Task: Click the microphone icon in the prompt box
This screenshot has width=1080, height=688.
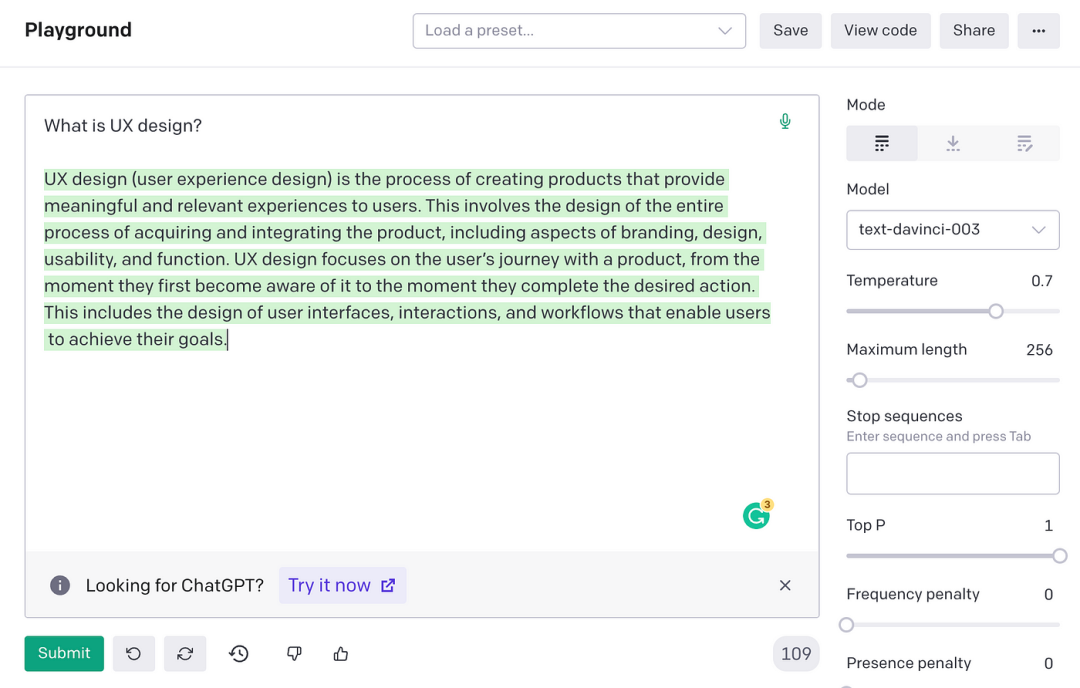Action: pos(785,122)
